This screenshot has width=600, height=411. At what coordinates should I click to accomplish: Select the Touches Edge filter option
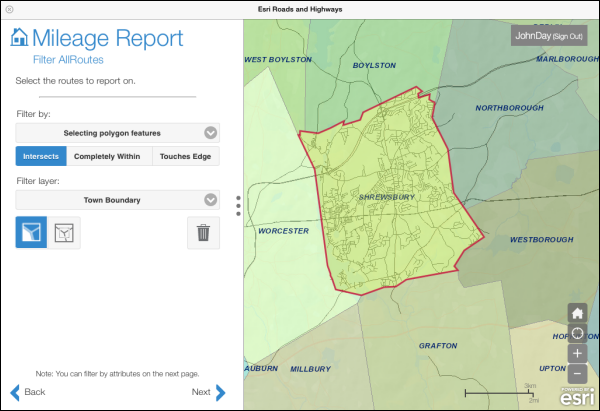click(185, 156)
